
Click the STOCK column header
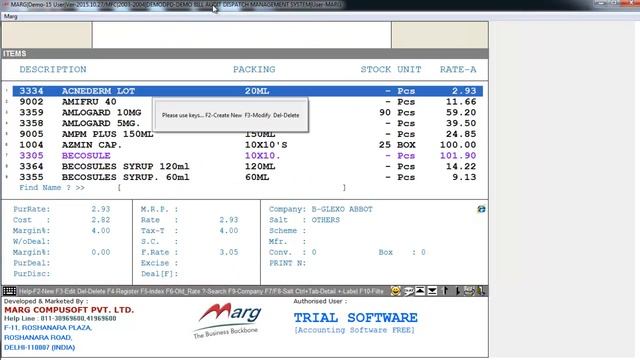click(x=376, y=69)
